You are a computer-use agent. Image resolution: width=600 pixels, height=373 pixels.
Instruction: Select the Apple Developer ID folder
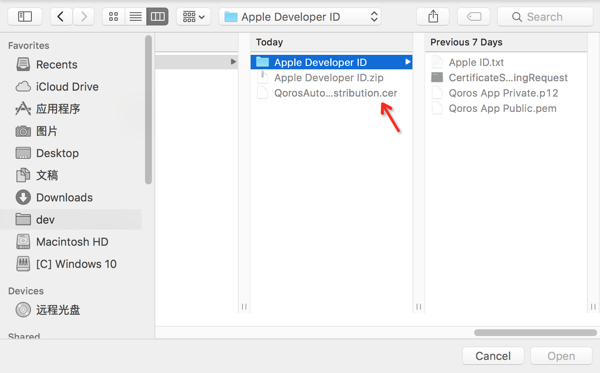point(331,62)
